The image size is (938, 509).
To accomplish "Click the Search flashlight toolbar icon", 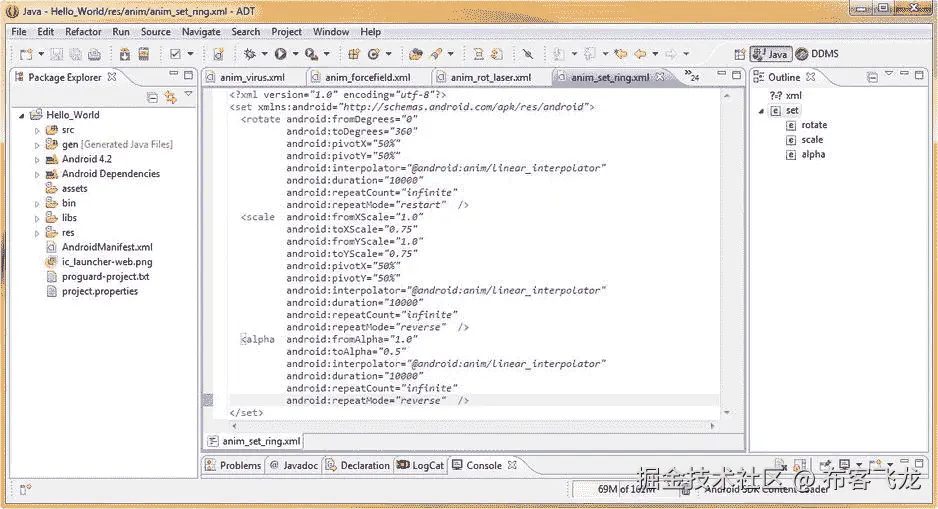I will 436,54.
